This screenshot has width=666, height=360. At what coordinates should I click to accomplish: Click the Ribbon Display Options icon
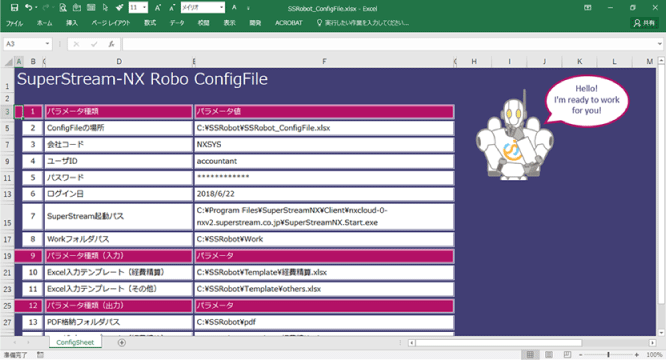[x=587, y=8]
